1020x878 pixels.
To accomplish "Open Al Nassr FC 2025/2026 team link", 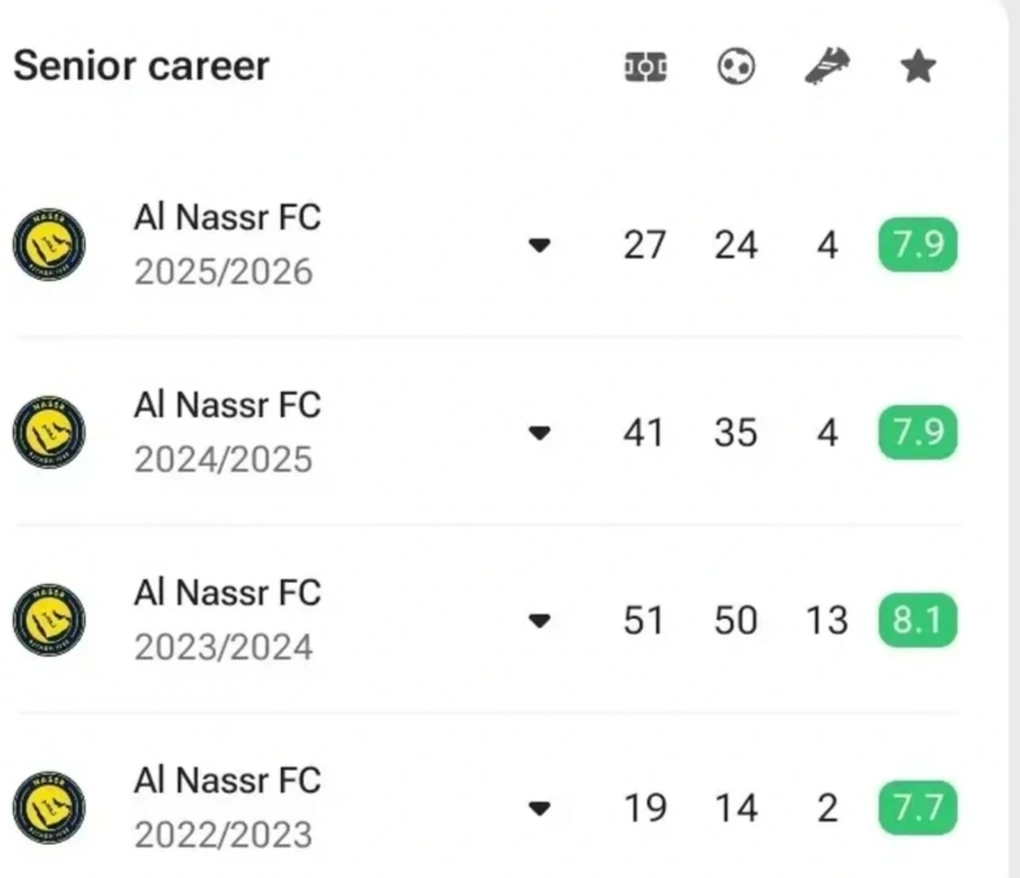I will (x=227, y=218).
